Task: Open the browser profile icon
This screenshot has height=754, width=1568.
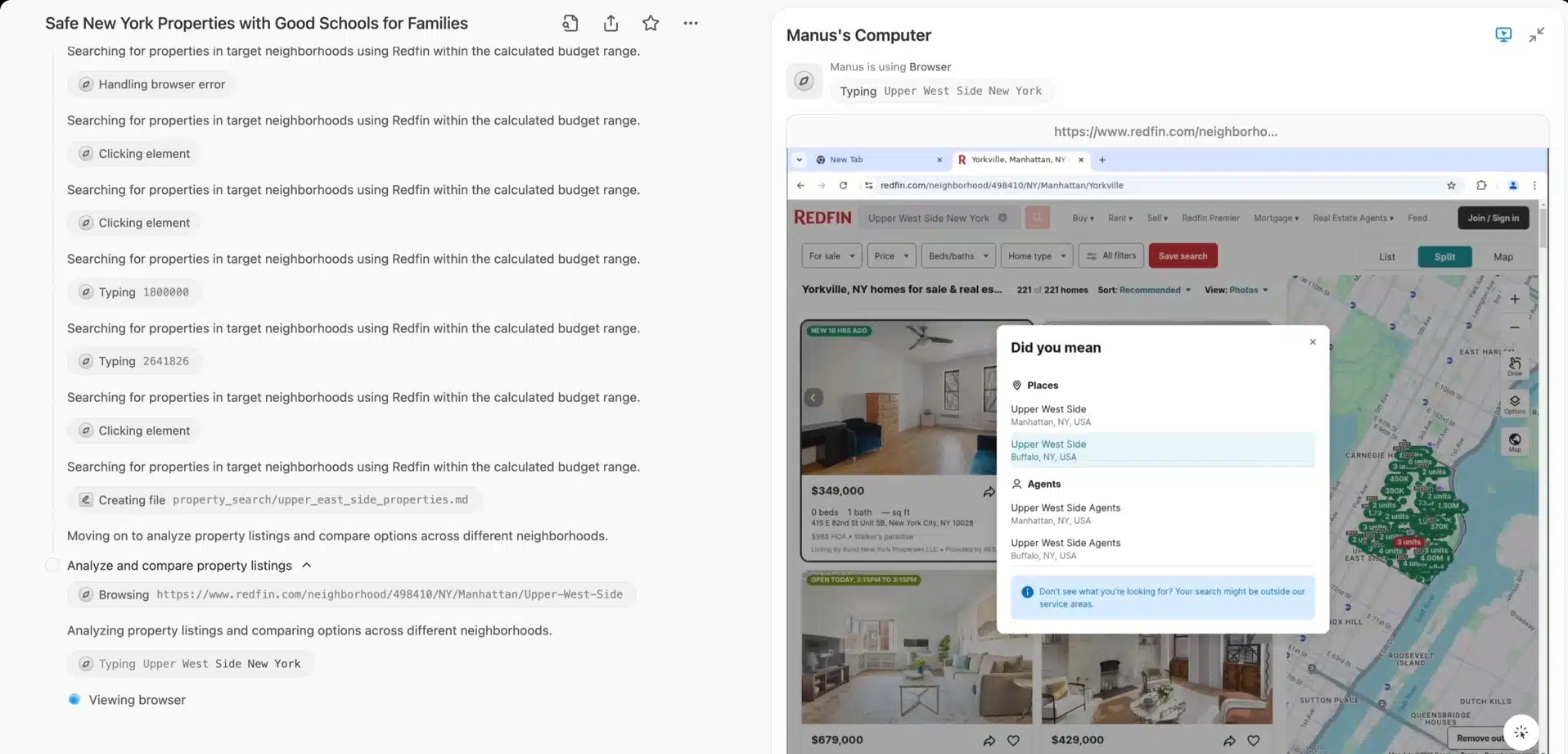Action: [1512, 186]
